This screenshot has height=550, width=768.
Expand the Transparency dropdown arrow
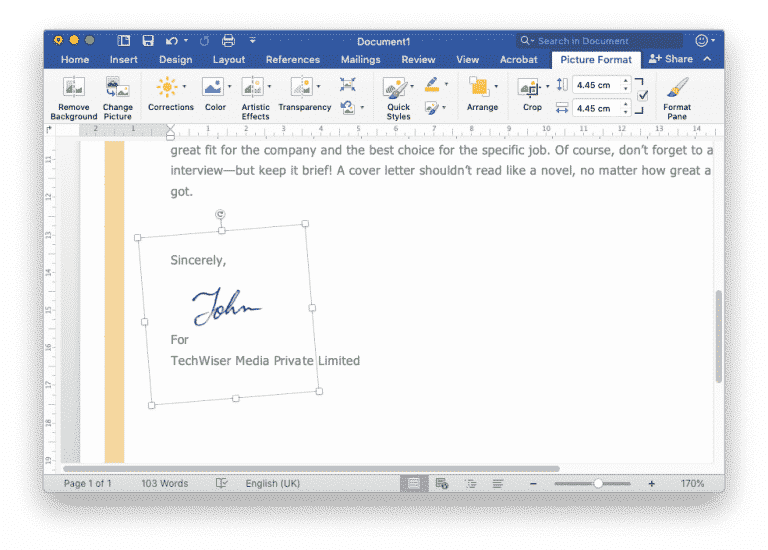[x=318, y=87]
